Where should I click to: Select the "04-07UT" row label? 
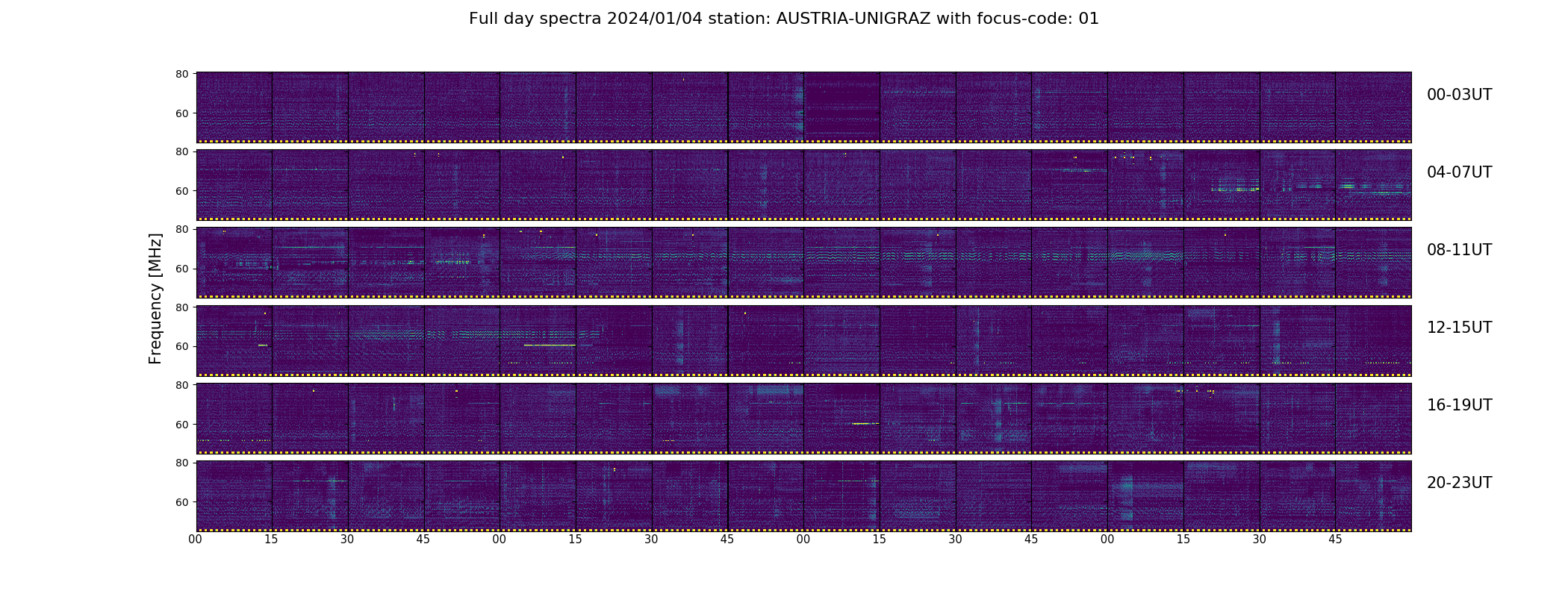coord(1459,172)
